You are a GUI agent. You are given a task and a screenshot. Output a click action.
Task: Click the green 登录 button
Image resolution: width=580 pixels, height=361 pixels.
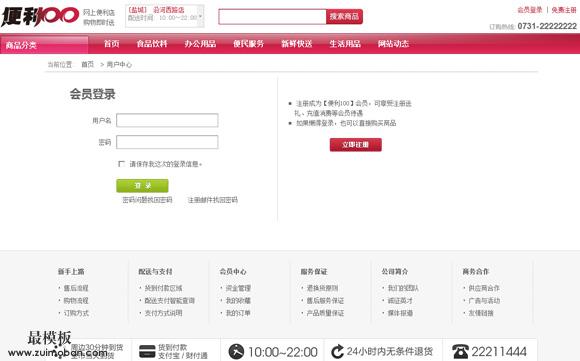(x=142, y=186)
